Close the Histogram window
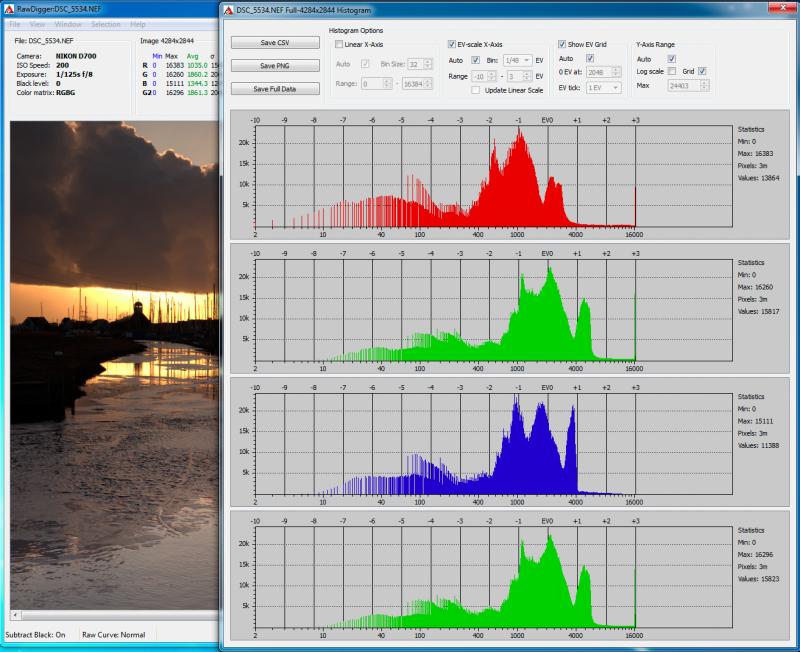800x652 pixels. (783, 8)
